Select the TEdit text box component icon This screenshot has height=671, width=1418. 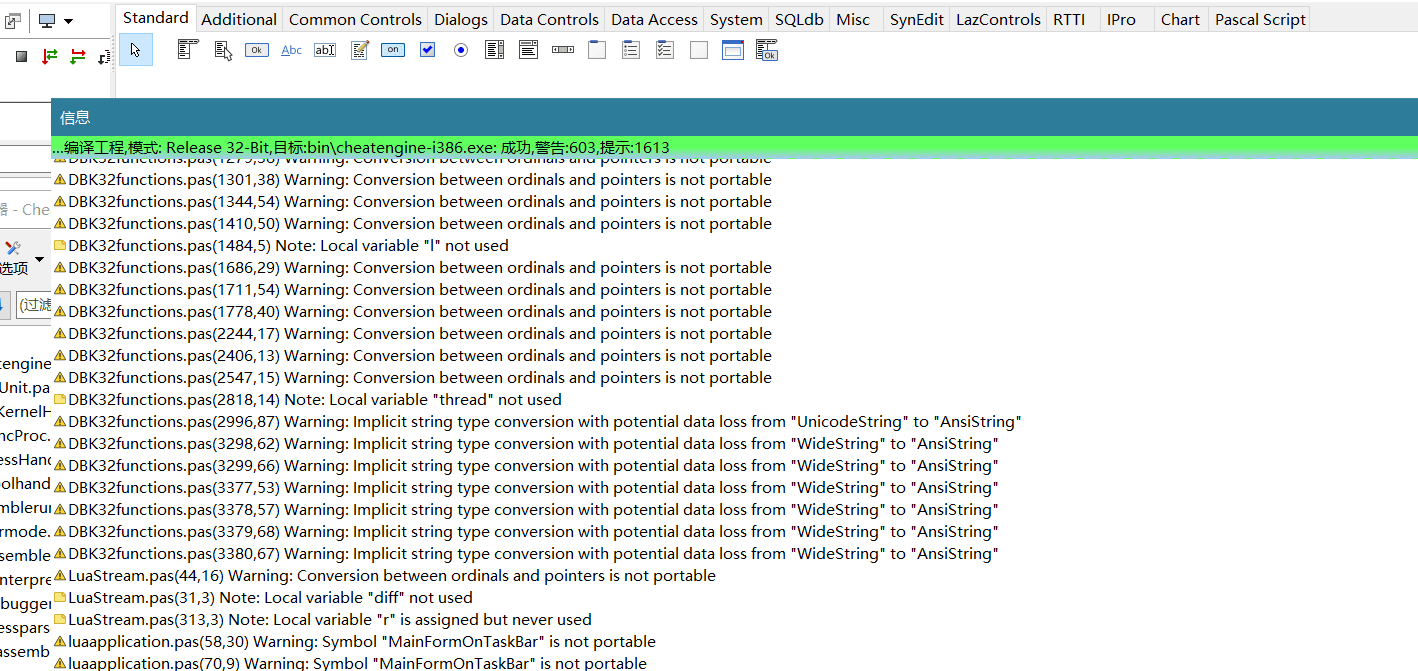click(x=325, y=50)
